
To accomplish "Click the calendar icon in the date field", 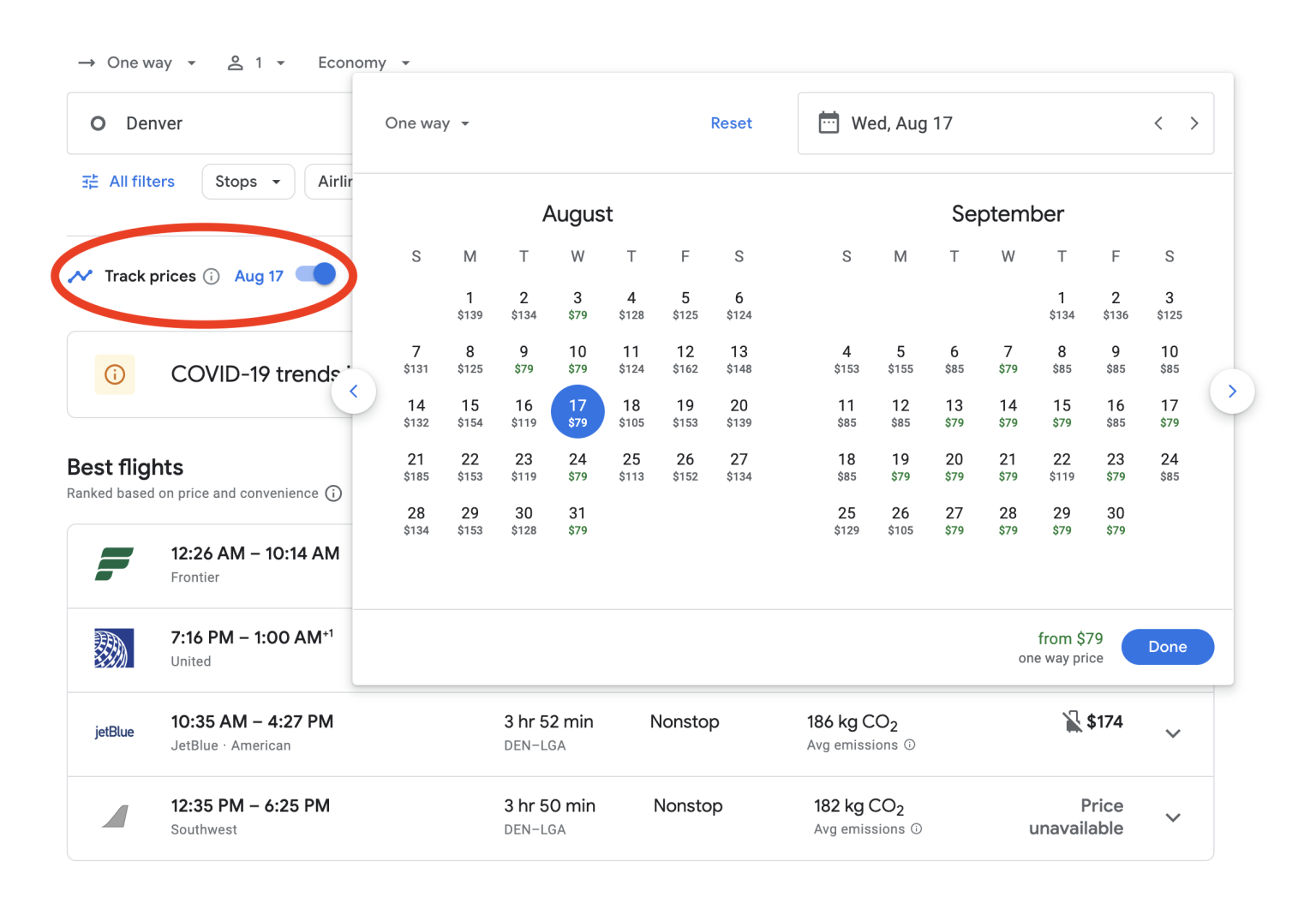I will (828, 123).
